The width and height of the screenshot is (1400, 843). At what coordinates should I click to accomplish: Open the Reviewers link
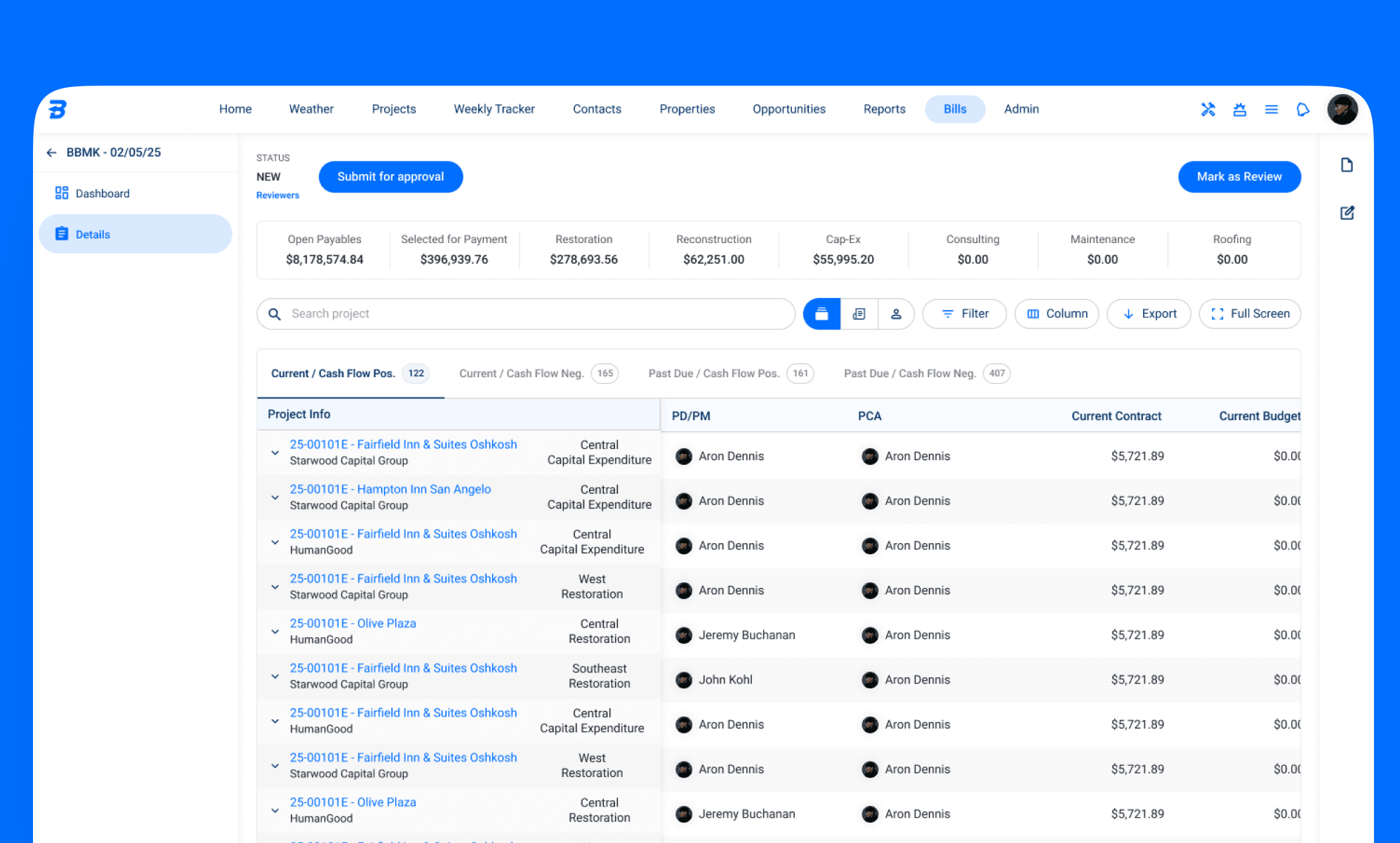(x=277, y=195)
